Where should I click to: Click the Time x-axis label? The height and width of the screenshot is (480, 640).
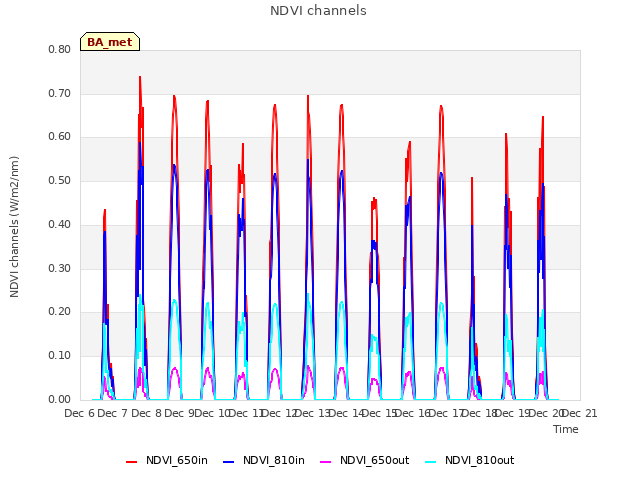pyautogui.click(x=566, y=429)
